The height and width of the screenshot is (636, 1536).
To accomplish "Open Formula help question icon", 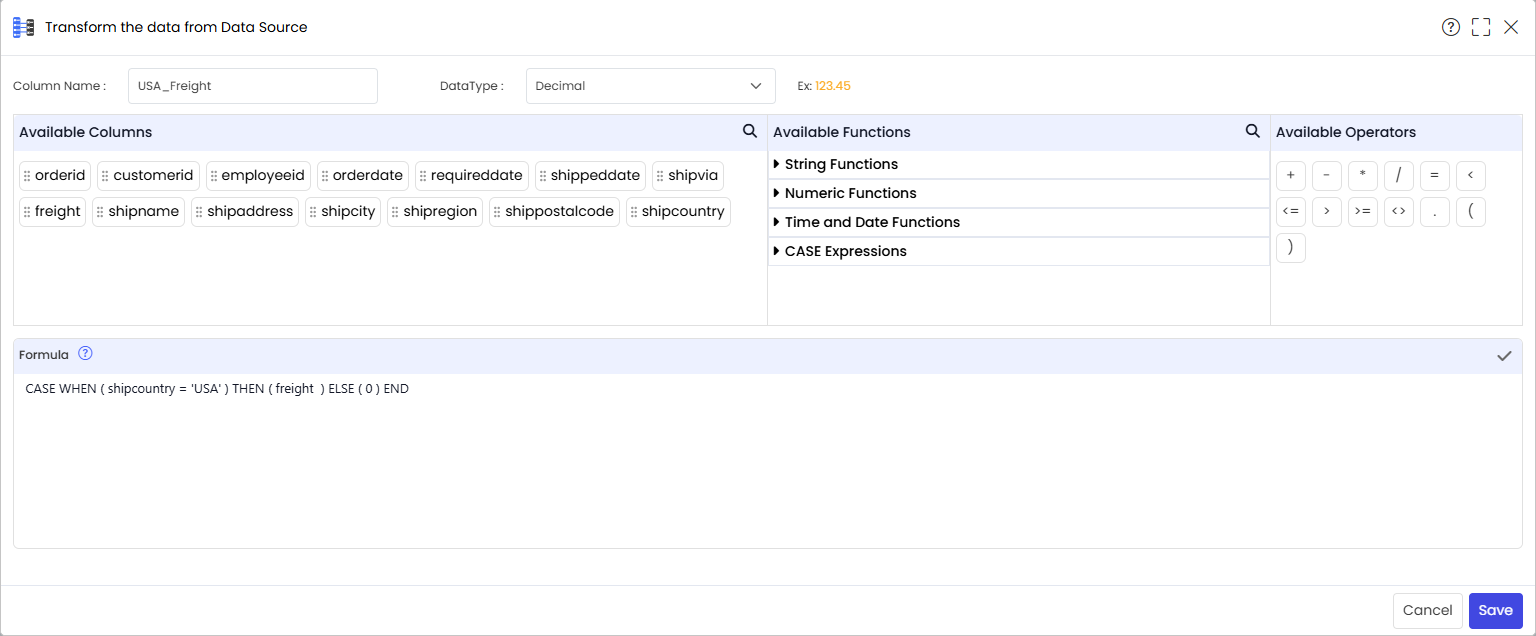I will (x=85, y=353).
